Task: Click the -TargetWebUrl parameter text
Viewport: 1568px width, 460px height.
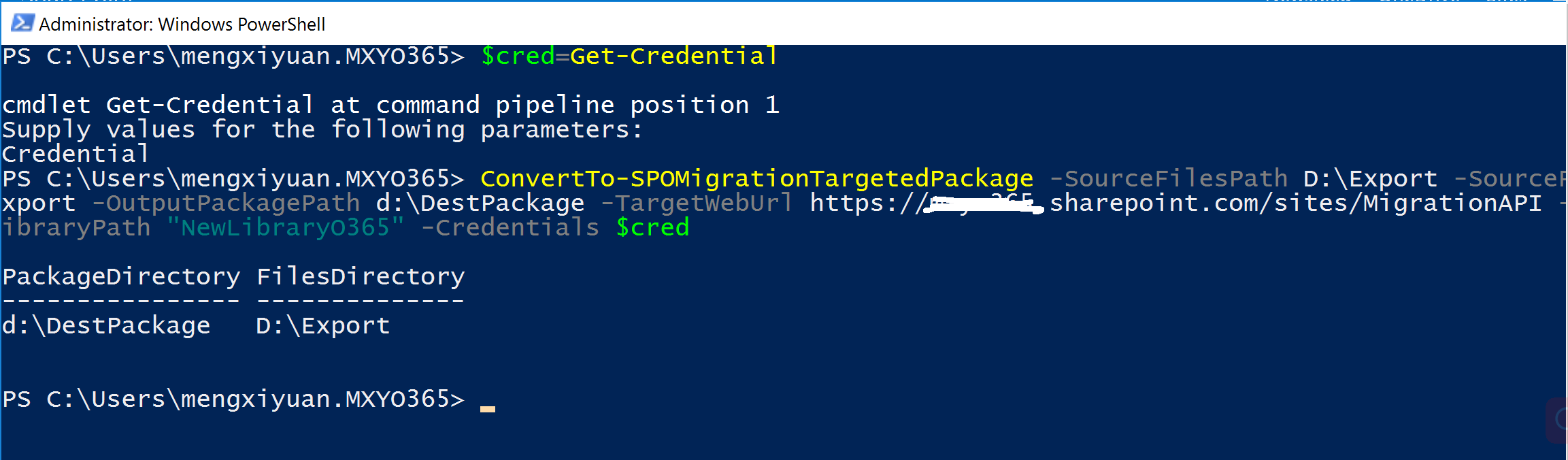Action: point(697,203)
